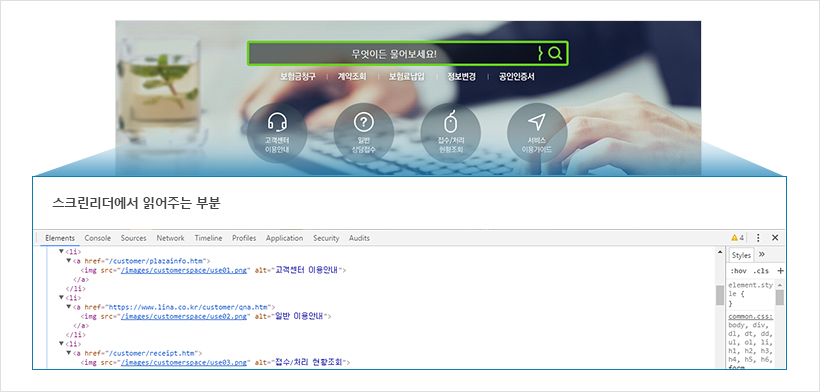Collapse the plazainfo.htm anchor node

pos(69,260)
